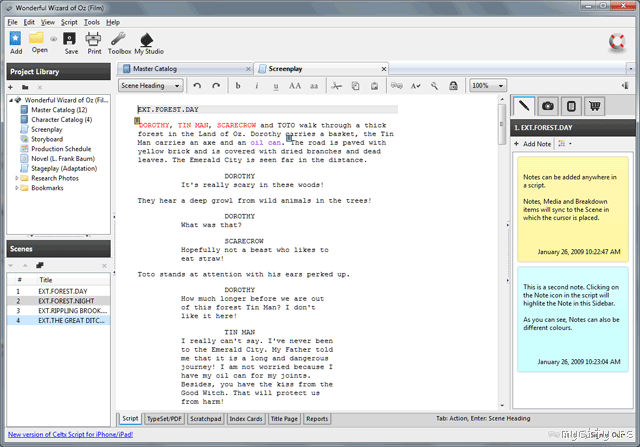Open the Scene Heading format dropdown

pos(150,86)
